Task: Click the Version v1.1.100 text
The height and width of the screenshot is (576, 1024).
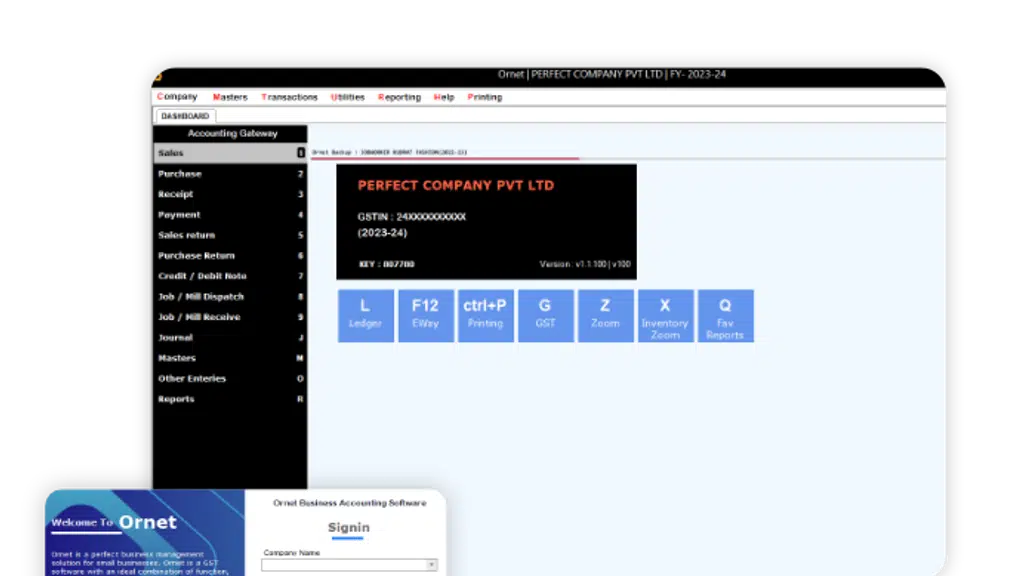Action: point(584,264)
